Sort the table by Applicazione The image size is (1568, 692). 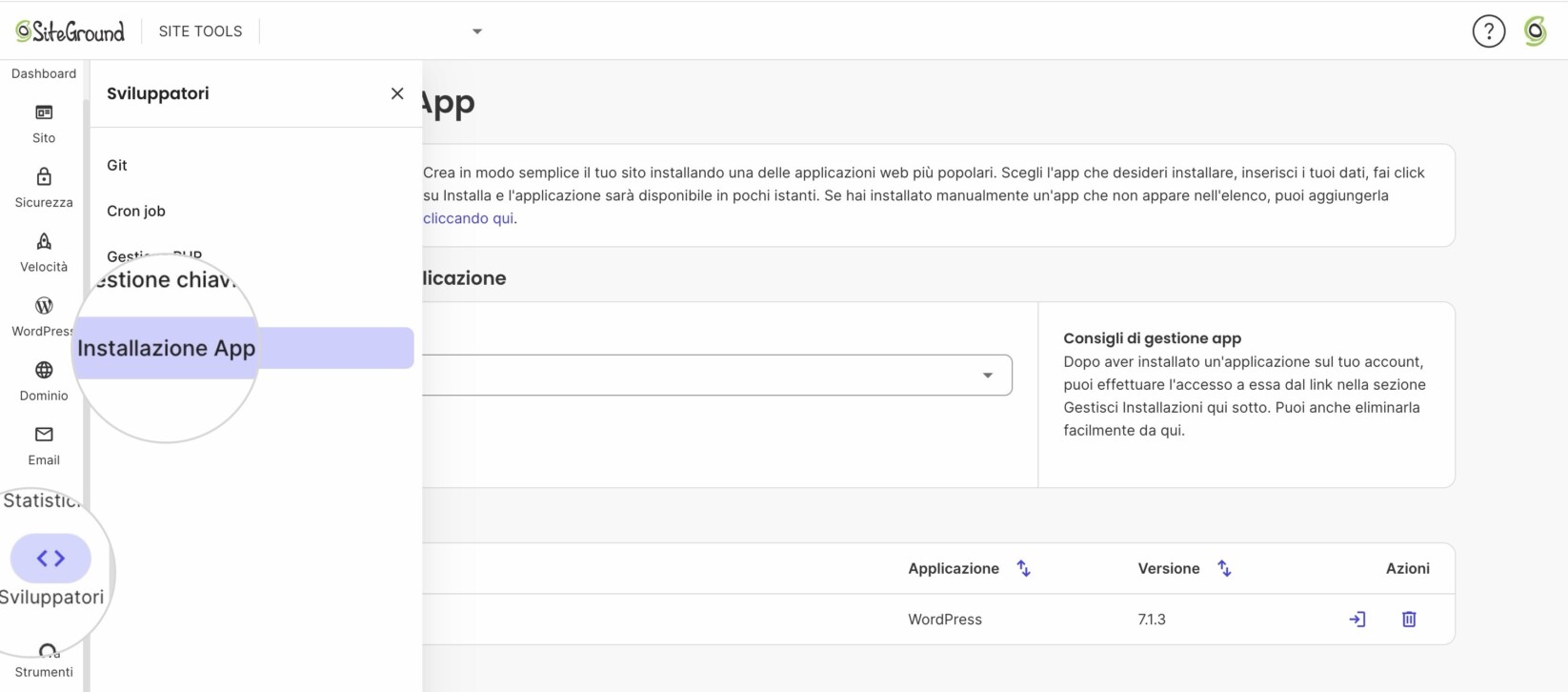tap(1023, 569)
